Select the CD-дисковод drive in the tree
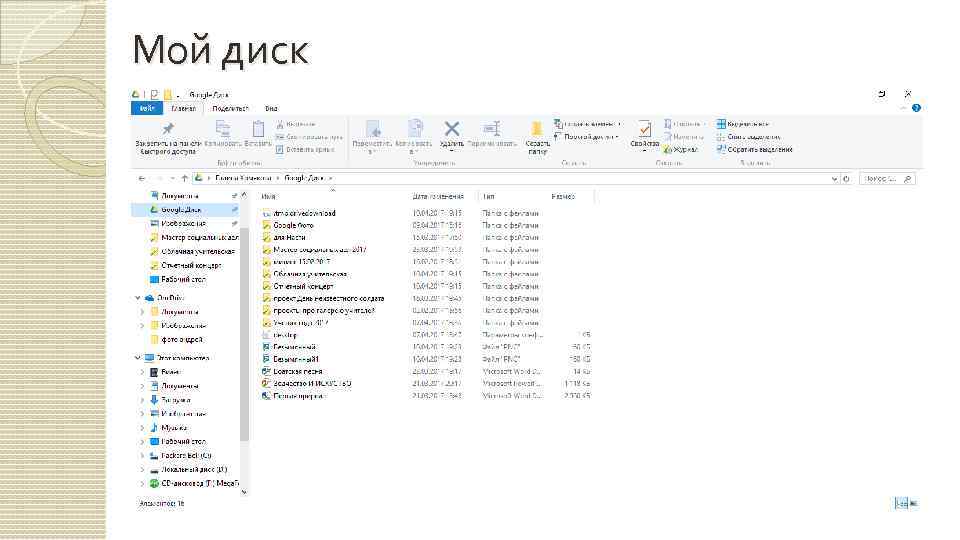960x540 pixels. click(x=195, y=484)
